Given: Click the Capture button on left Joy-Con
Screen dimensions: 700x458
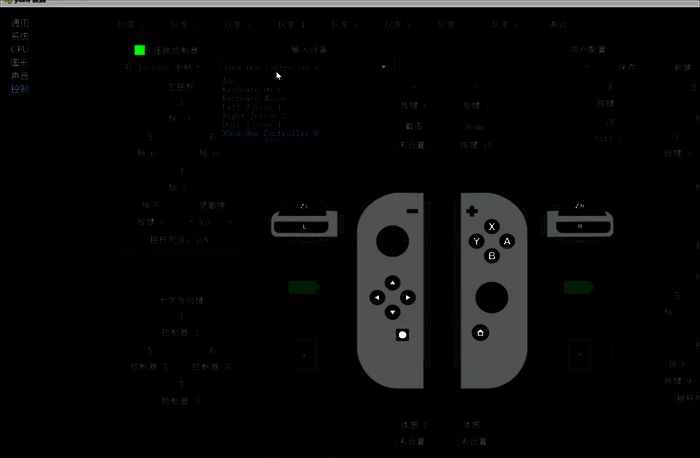Looking at the screenshot, I should pos(401,334).
